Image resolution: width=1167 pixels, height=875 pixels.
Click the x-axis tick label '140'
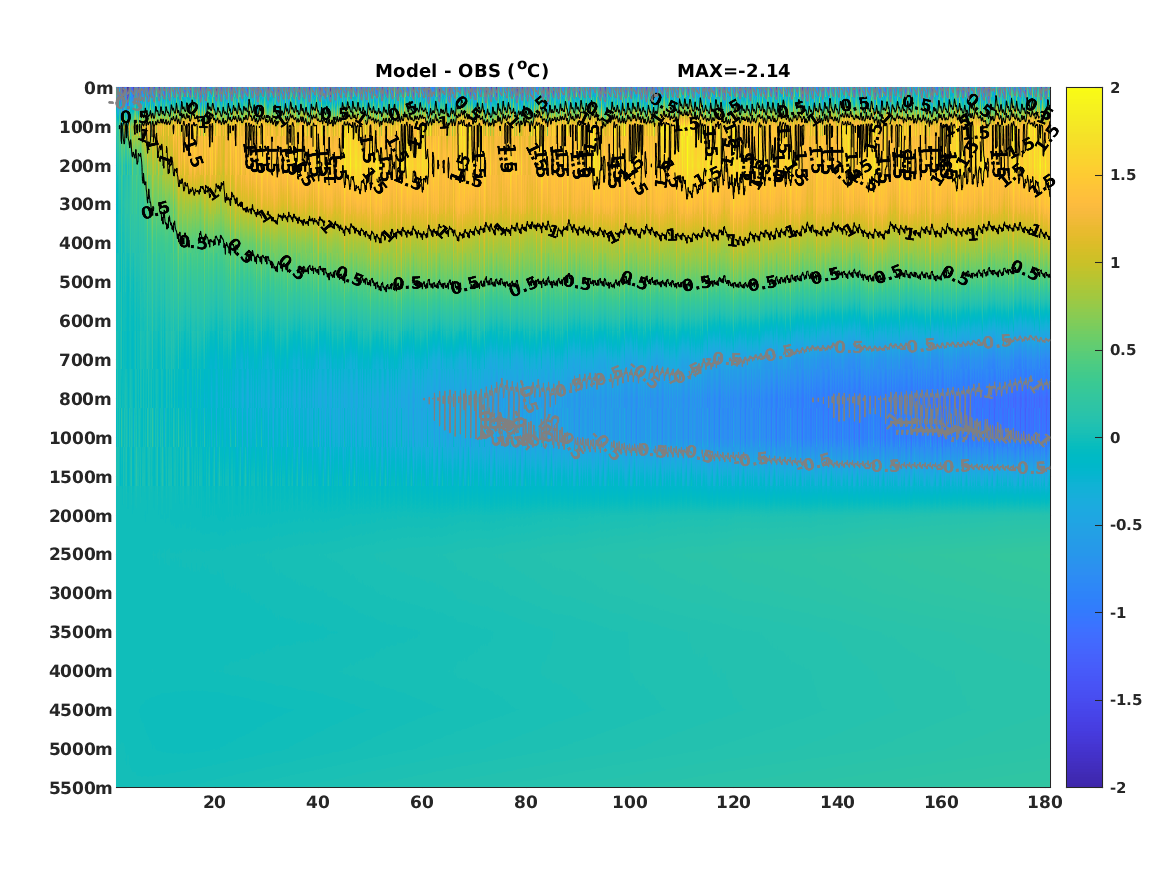pos(838,802)
